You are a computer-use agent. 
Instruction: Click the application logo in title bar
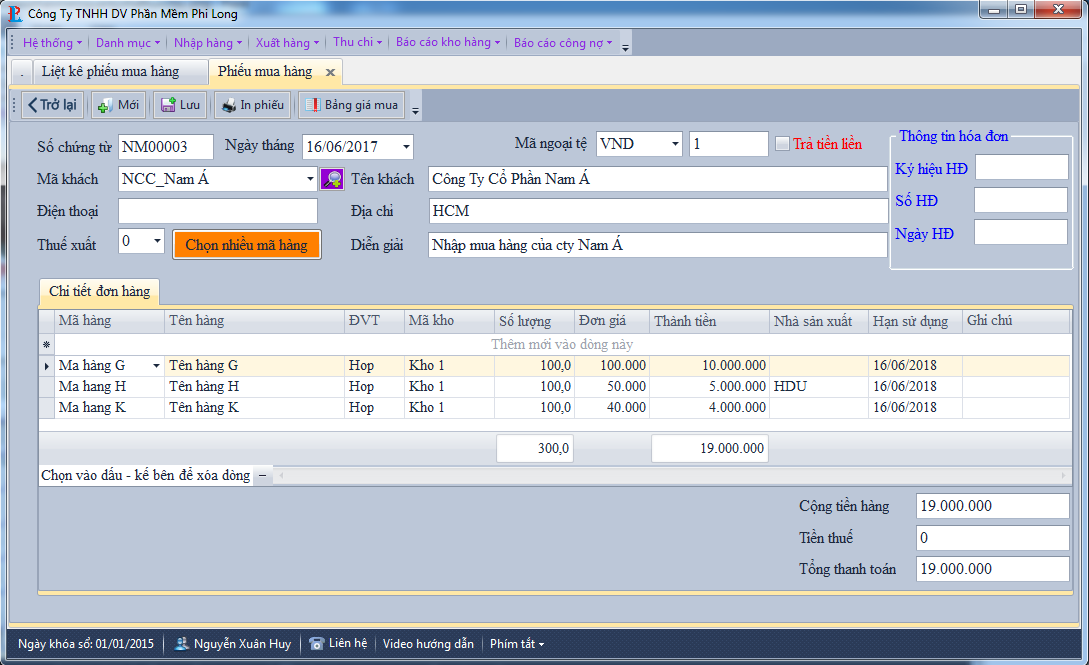15,13
